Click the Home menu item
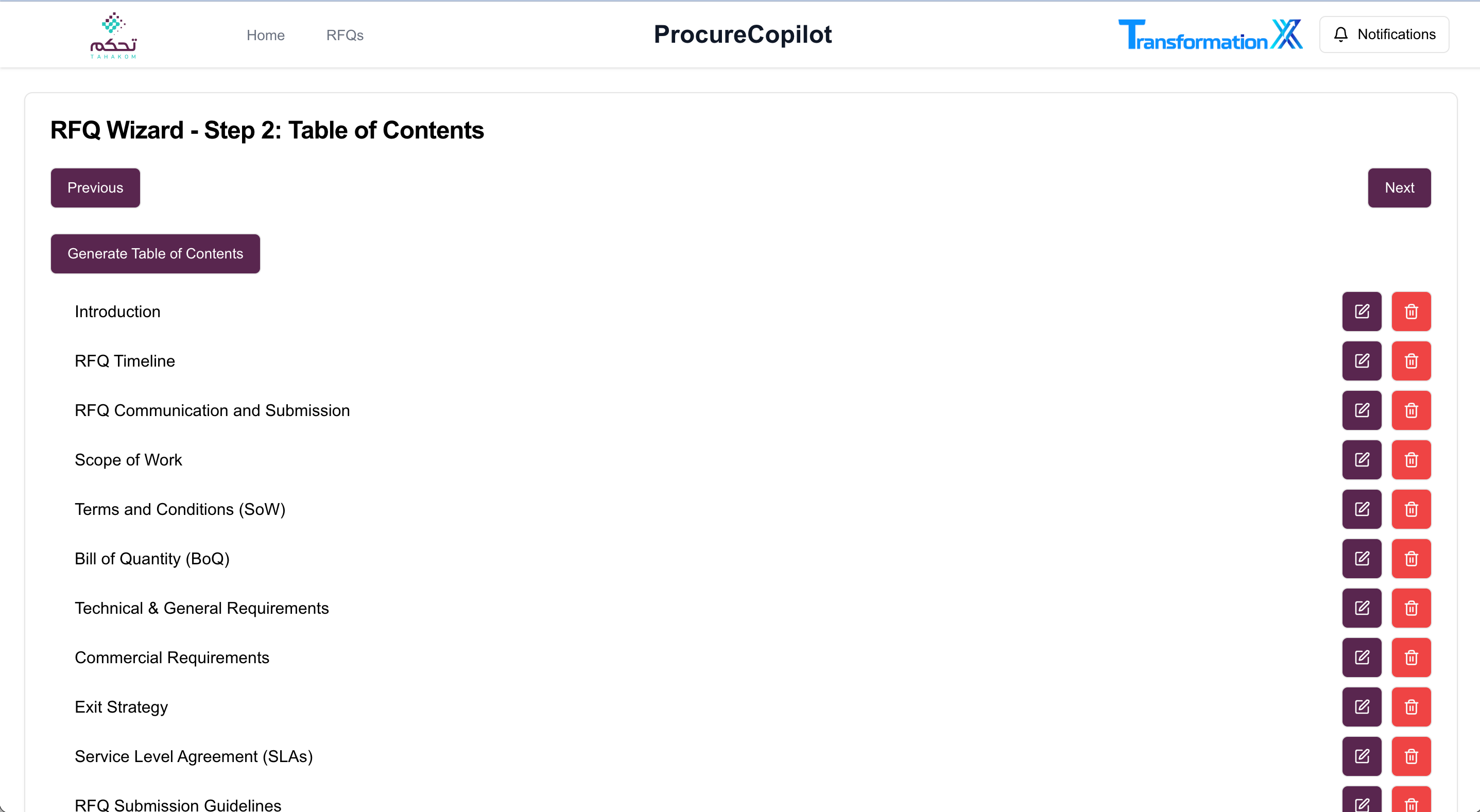1480x812 pixels. tap(265, 35)
